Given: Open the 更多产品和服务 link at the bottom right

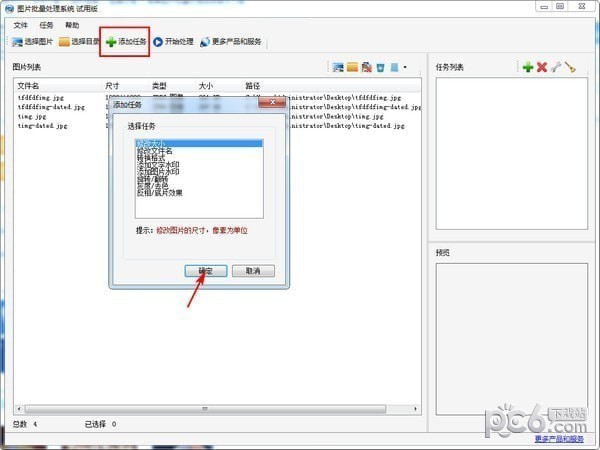Looking at the screenshot, I should (559, 439).
